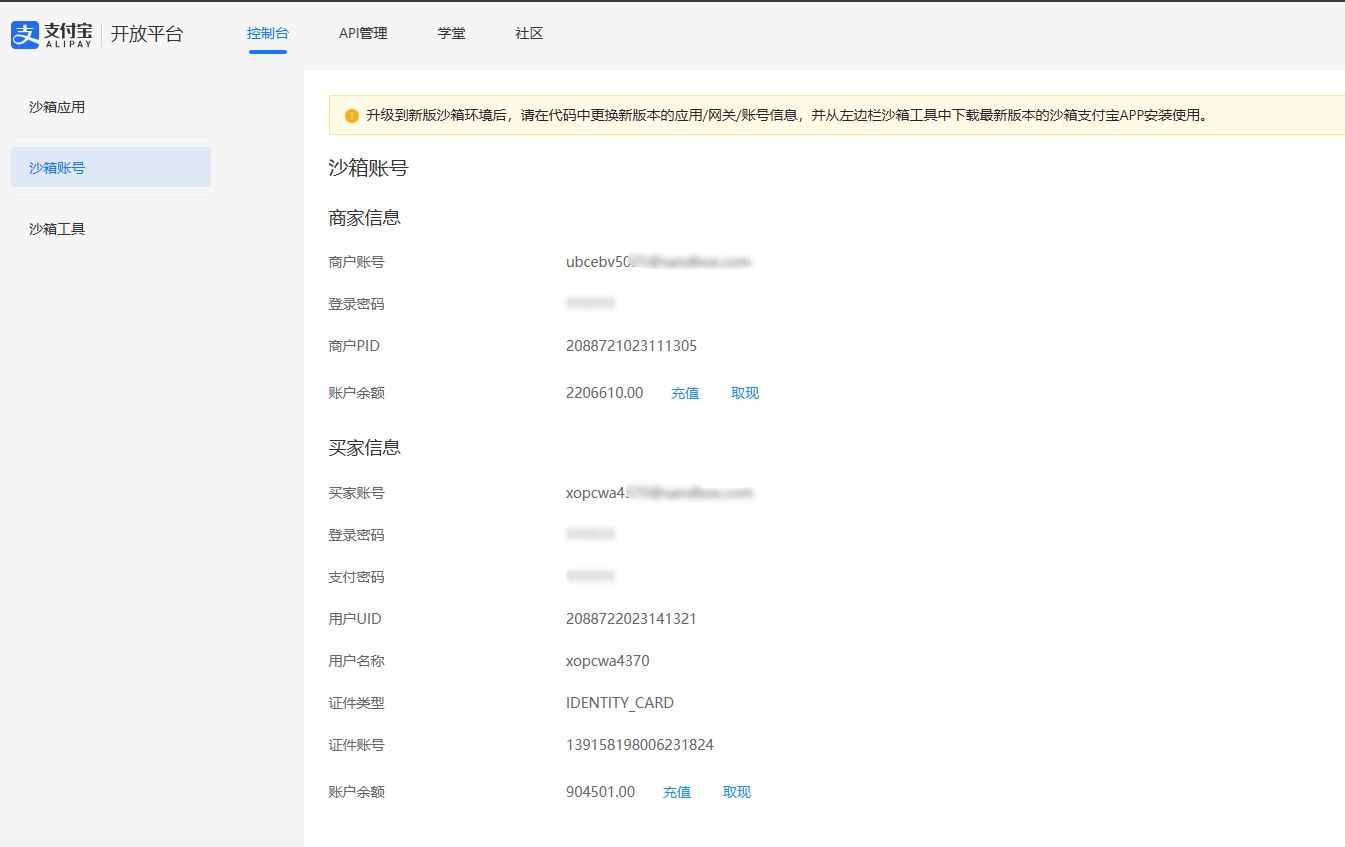Image resolution: width=1345 pixels, height=847 pixels.
Task: Go to the 学堂 tab
Action: [451, 33]
